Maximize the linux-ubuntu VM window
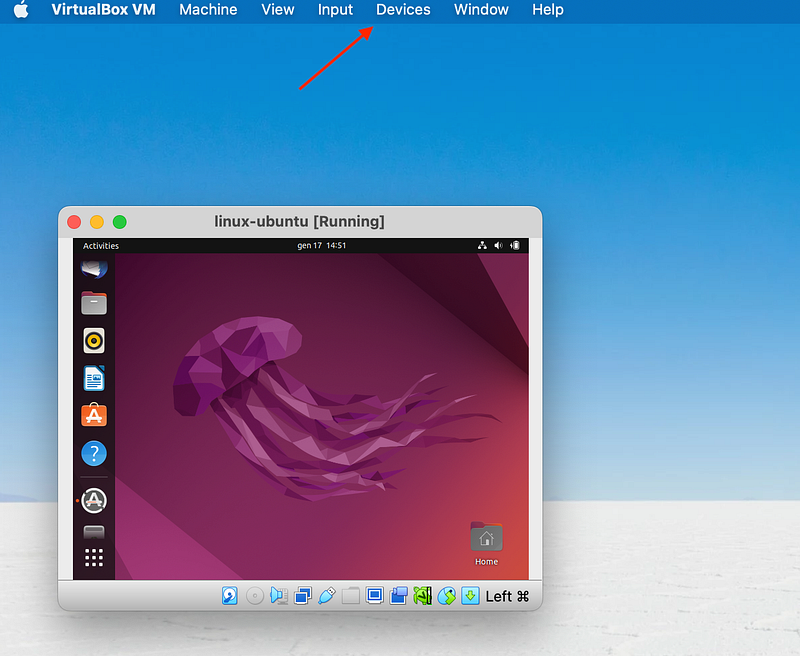The image size is (800, 656). [120, 222]
